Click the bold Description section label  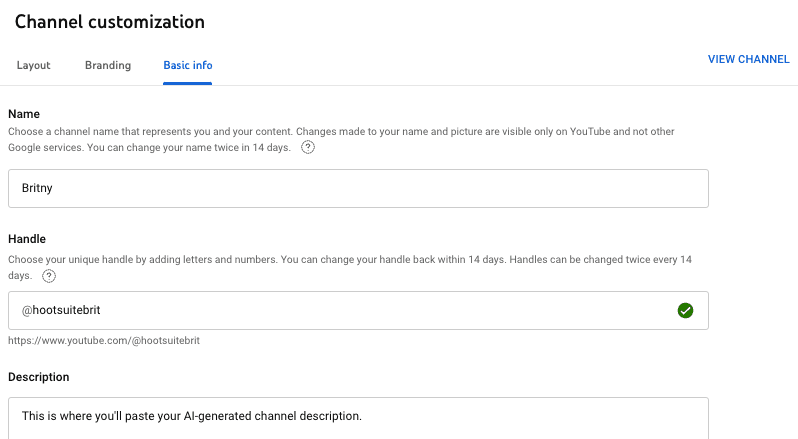tap(39, 377)
